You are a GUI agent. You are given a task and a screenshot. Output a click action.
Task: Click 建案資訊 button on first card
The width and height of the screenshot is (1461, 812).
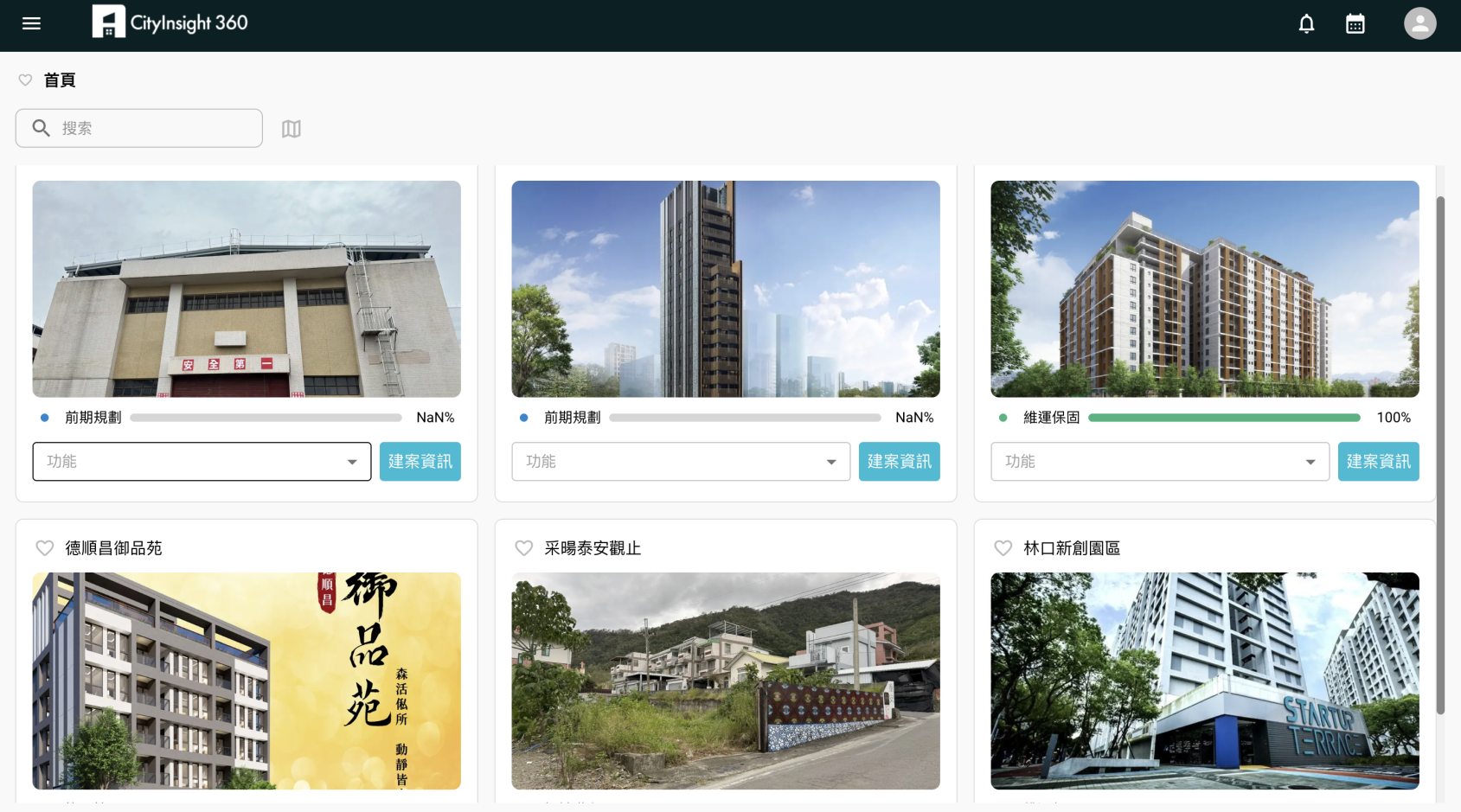[420, 462]
